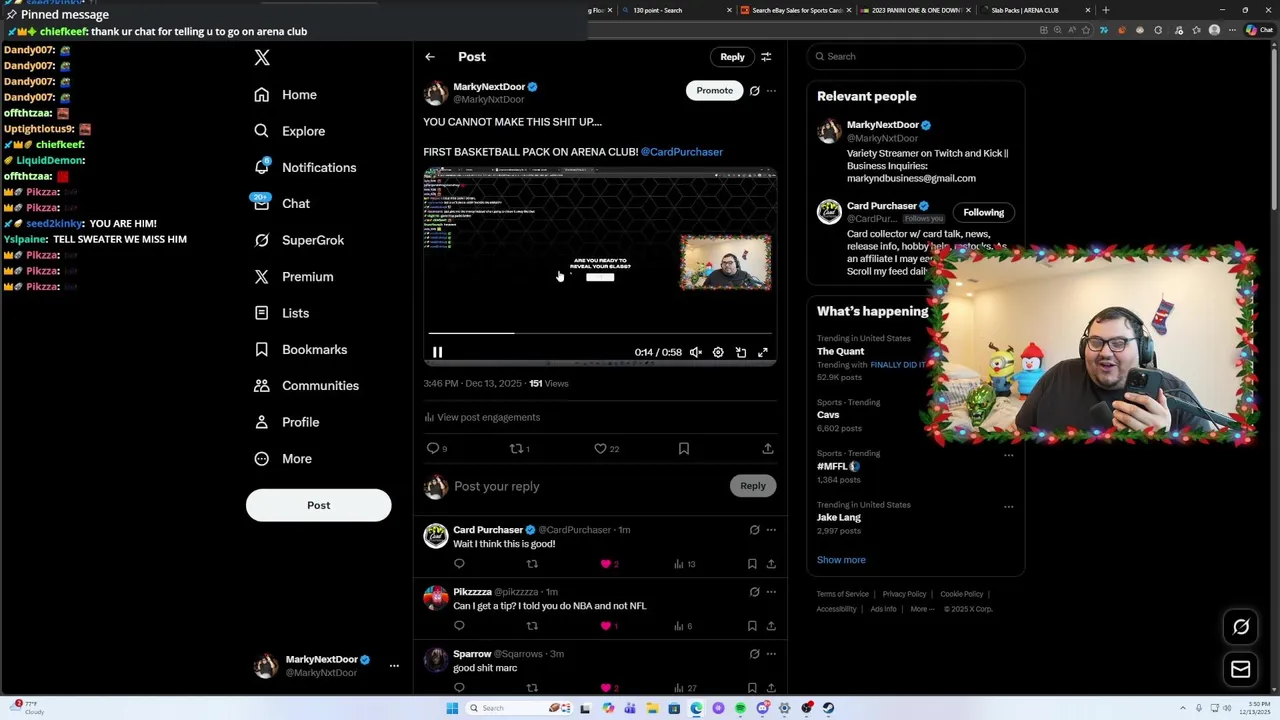The height and width of the screenshot is (720, 1280).
Task: Bookmark Card Purchaser's reply
Action: click(x=752, y=564)
